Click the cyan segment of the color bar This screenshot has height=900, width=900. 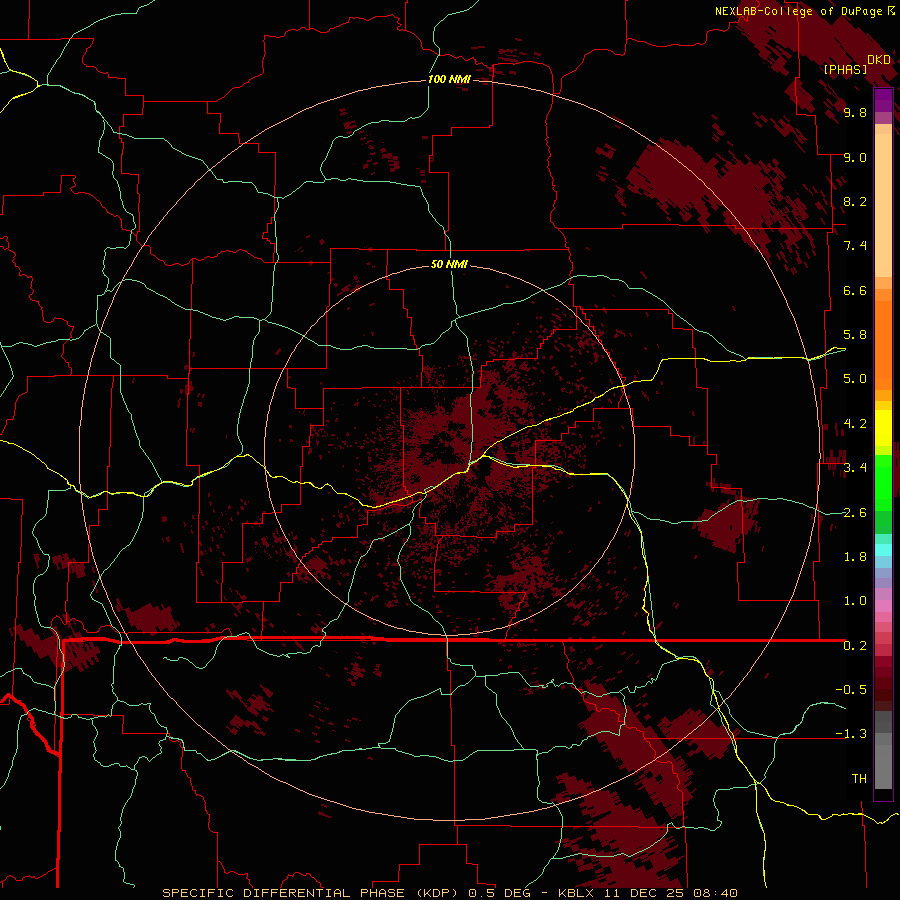click(x=883, y=550)
